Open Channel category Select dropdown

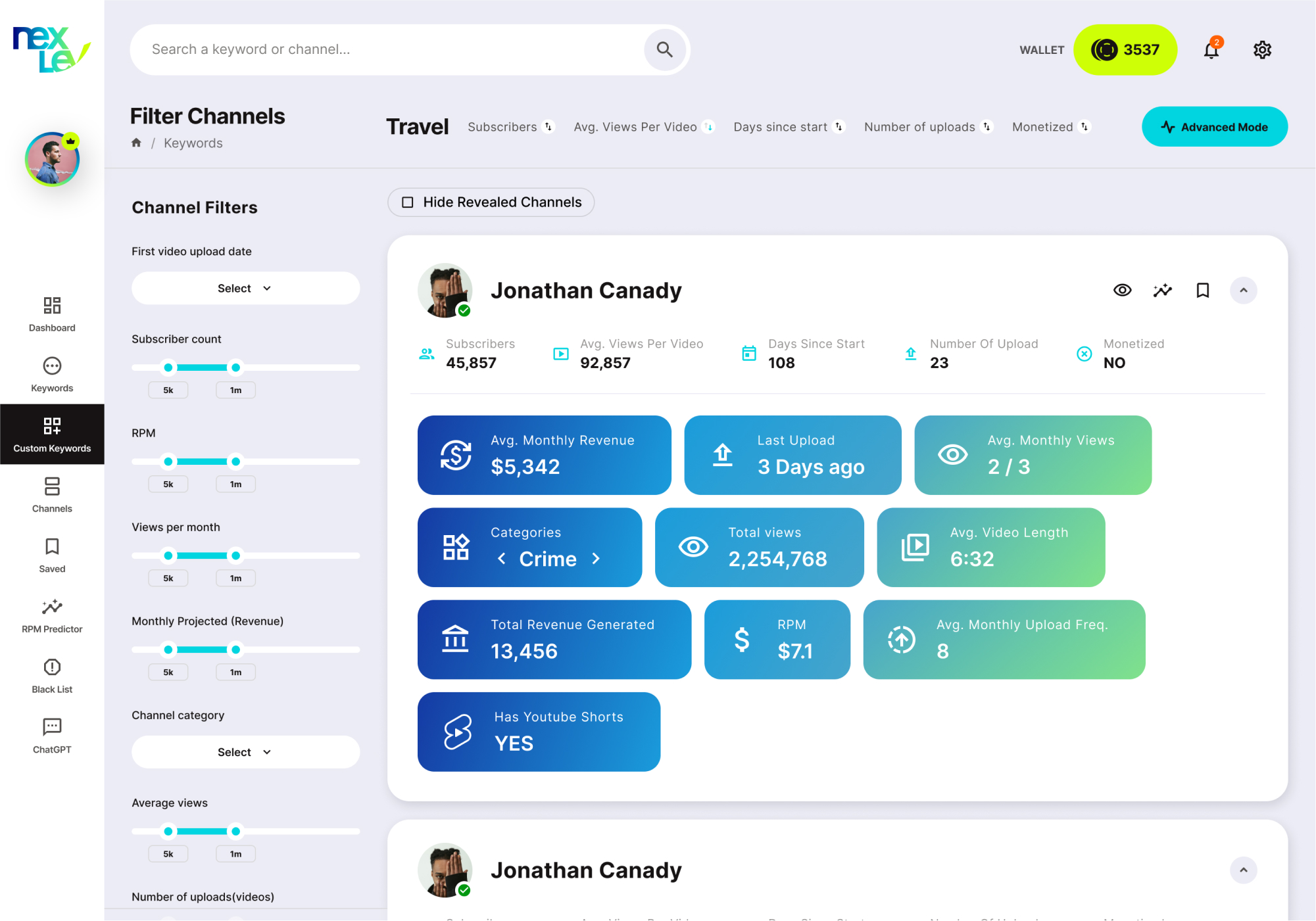(245, 752)
